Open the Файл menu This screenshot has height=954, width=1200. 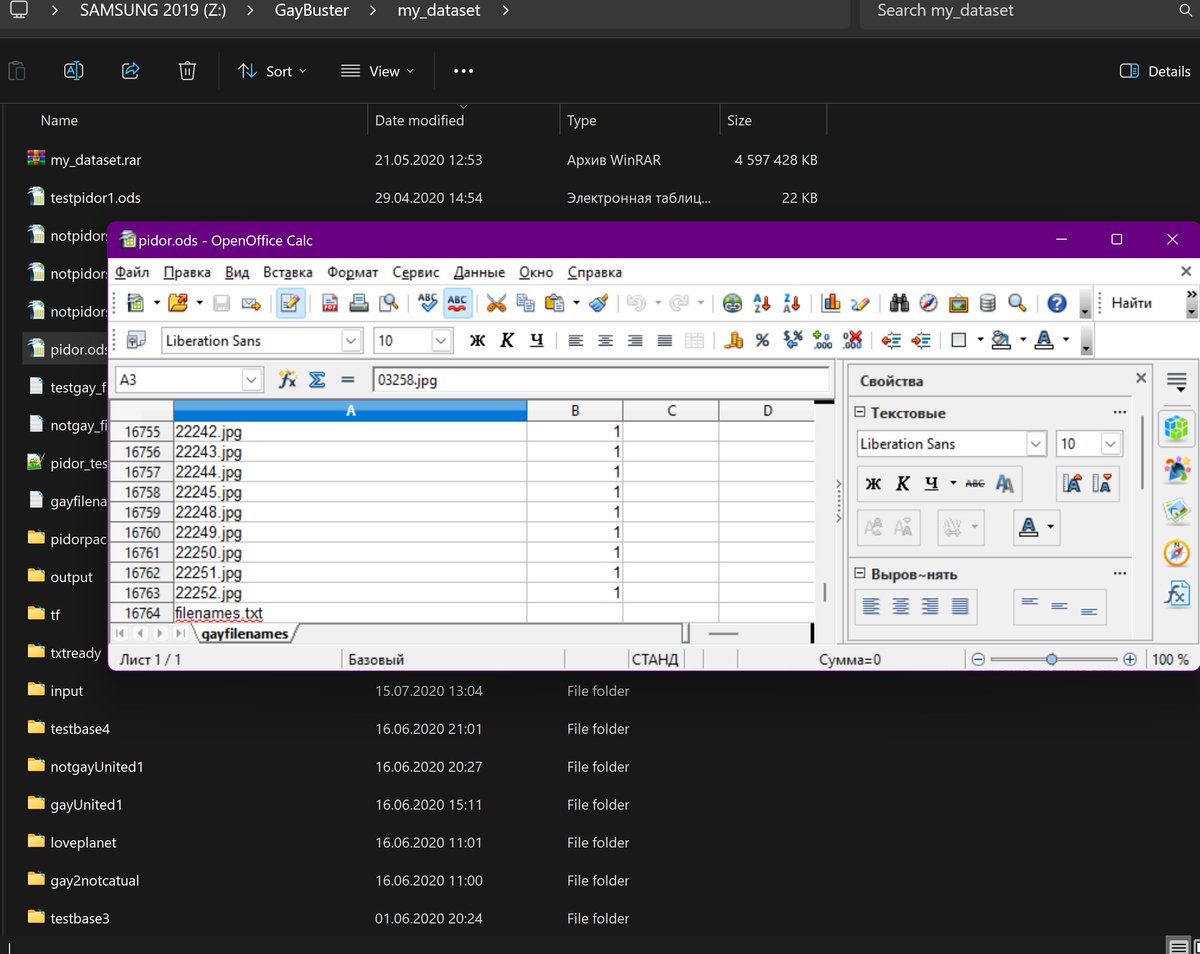tap(132, 272)
